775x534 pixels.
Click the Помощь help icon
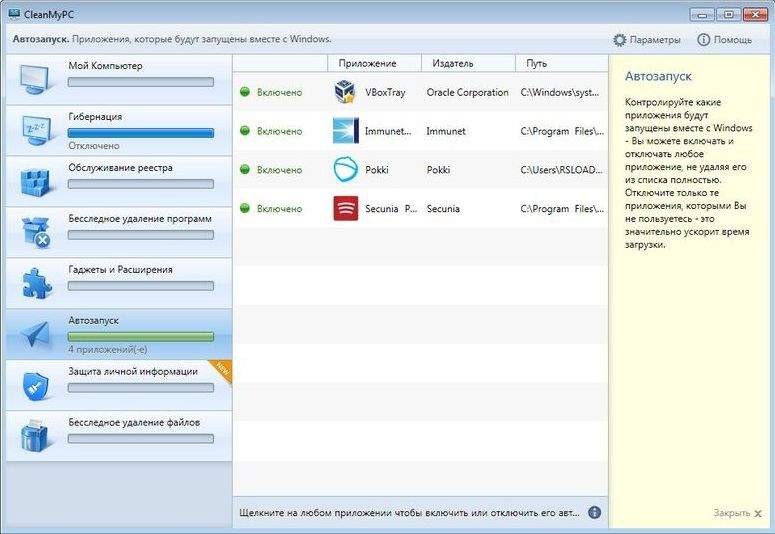[x=704, y=40]
